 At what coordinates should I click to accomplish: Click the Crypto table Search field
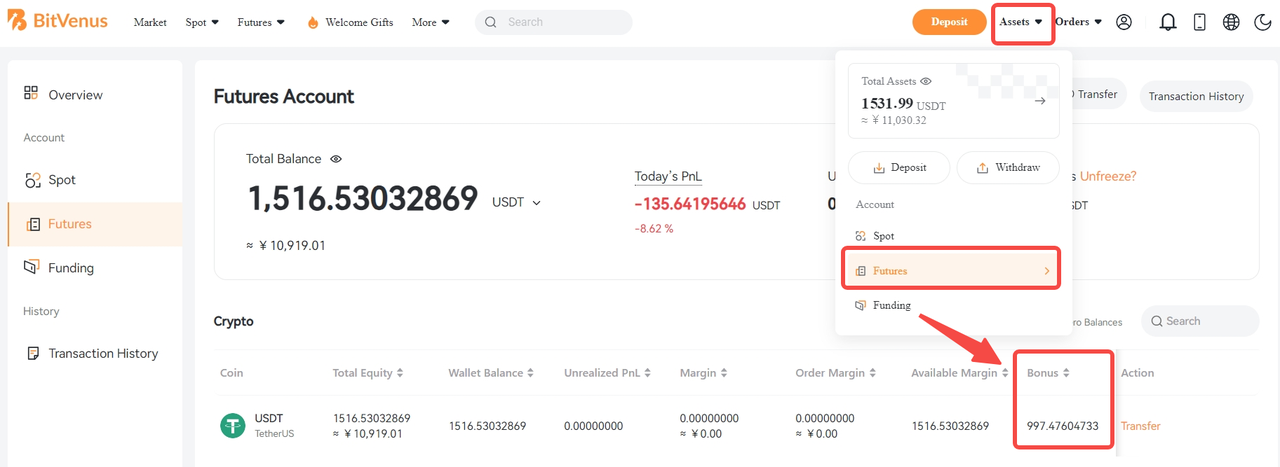click(1200, 321)
